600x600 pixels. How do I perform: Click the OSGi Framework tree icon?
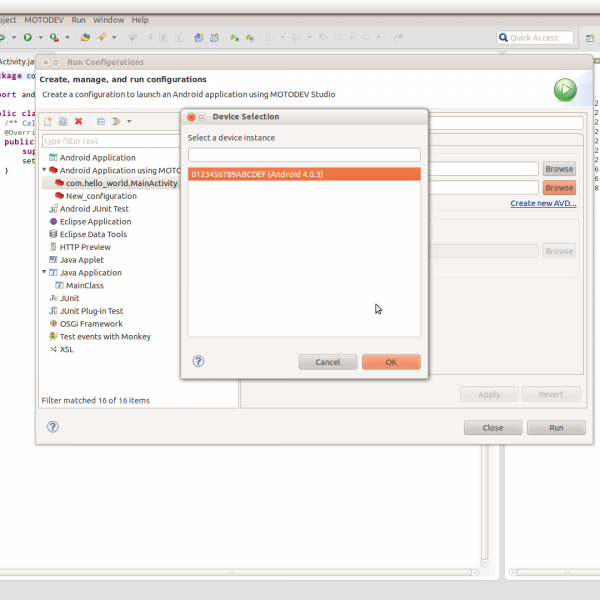(53, 323)
